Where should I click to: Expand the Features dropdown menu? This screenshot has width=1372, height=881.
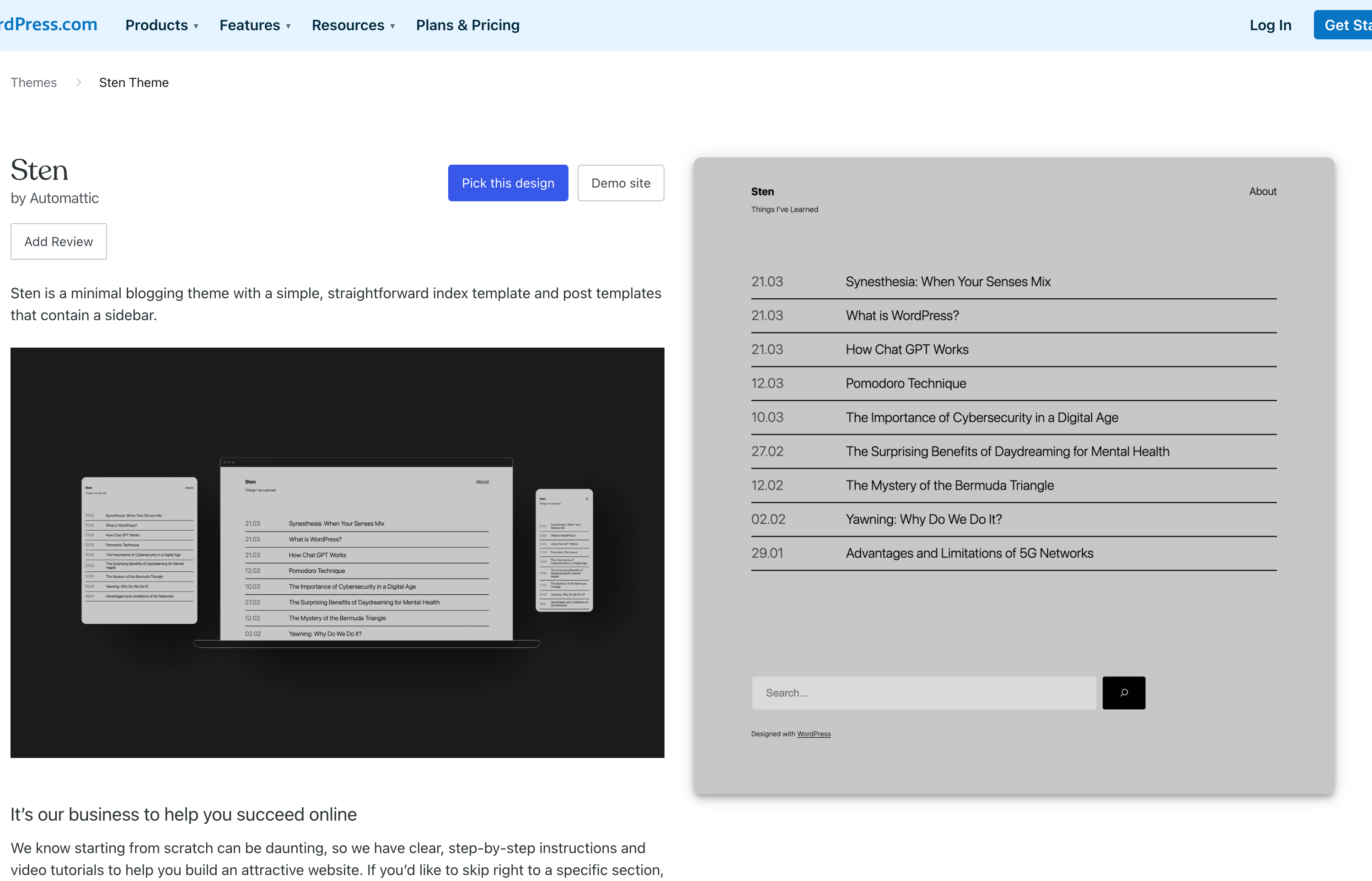(255, 25)
